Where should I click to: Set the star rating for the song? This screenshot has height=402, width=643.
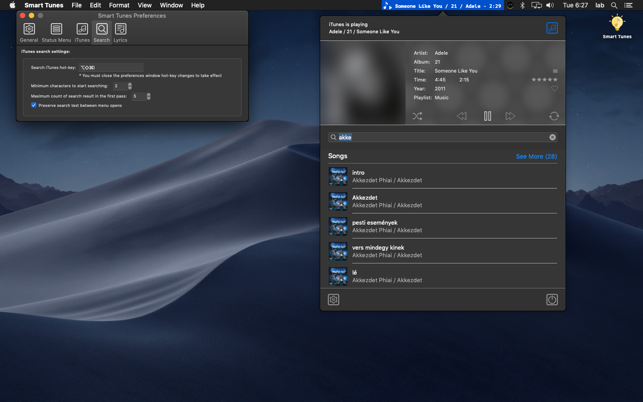pos(545,80)
